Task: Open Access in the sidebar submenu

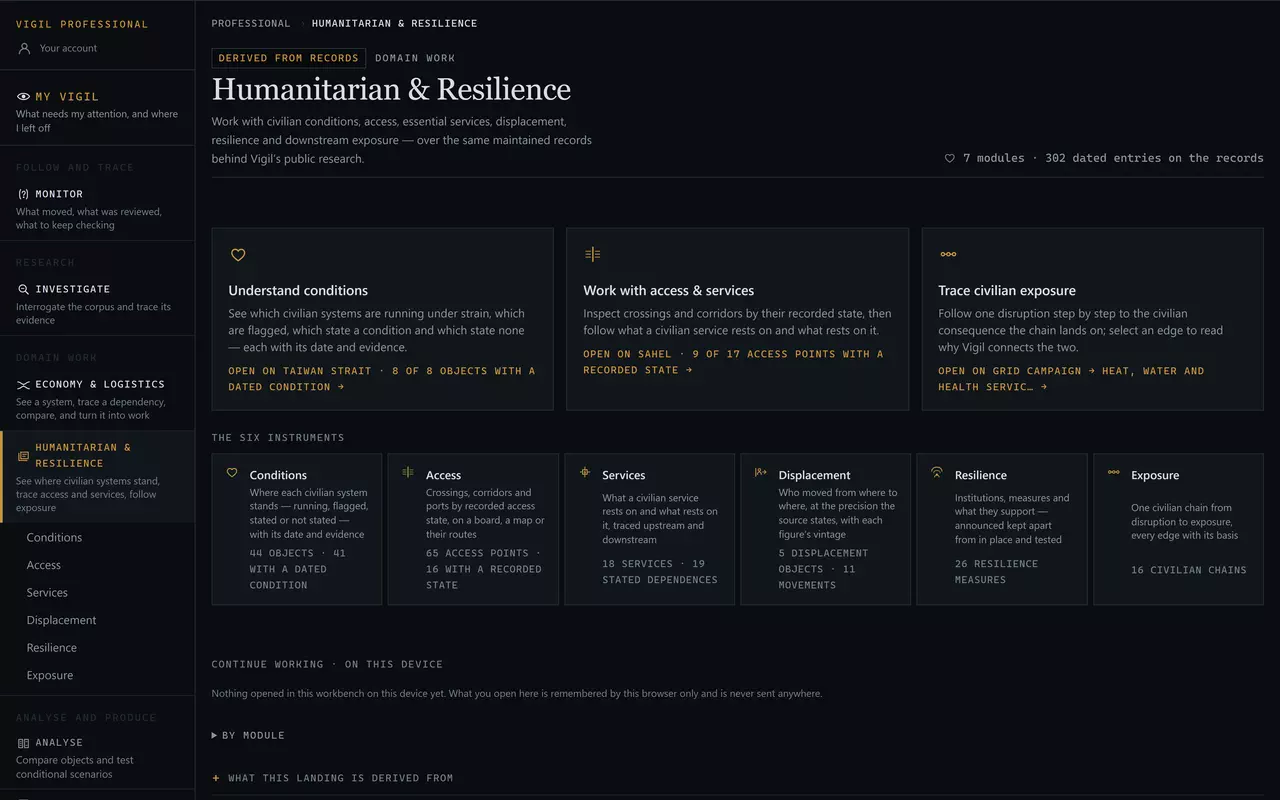Action: coord(44,565)
